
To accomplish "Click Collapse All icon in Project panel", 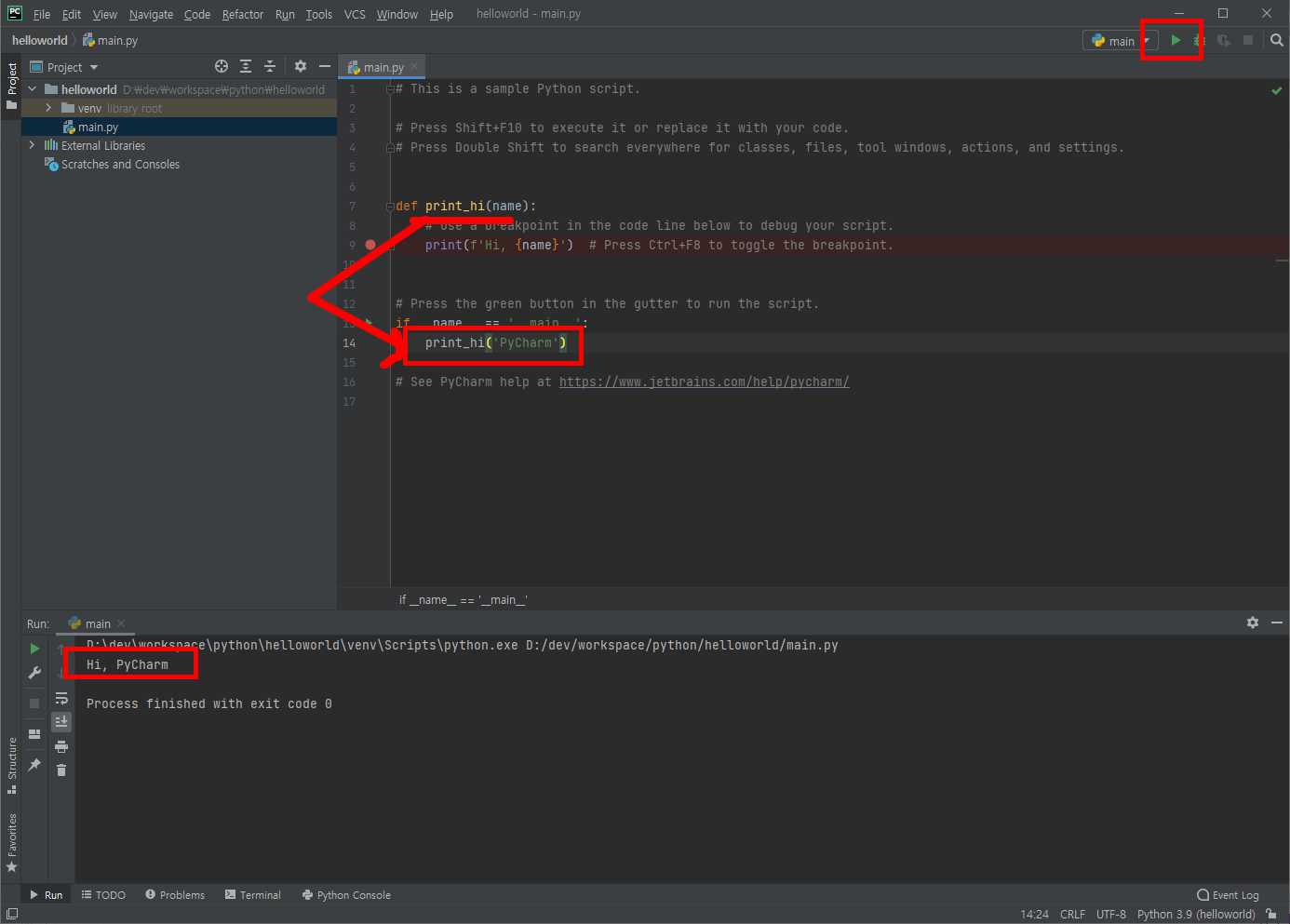I will coord(270,66).
